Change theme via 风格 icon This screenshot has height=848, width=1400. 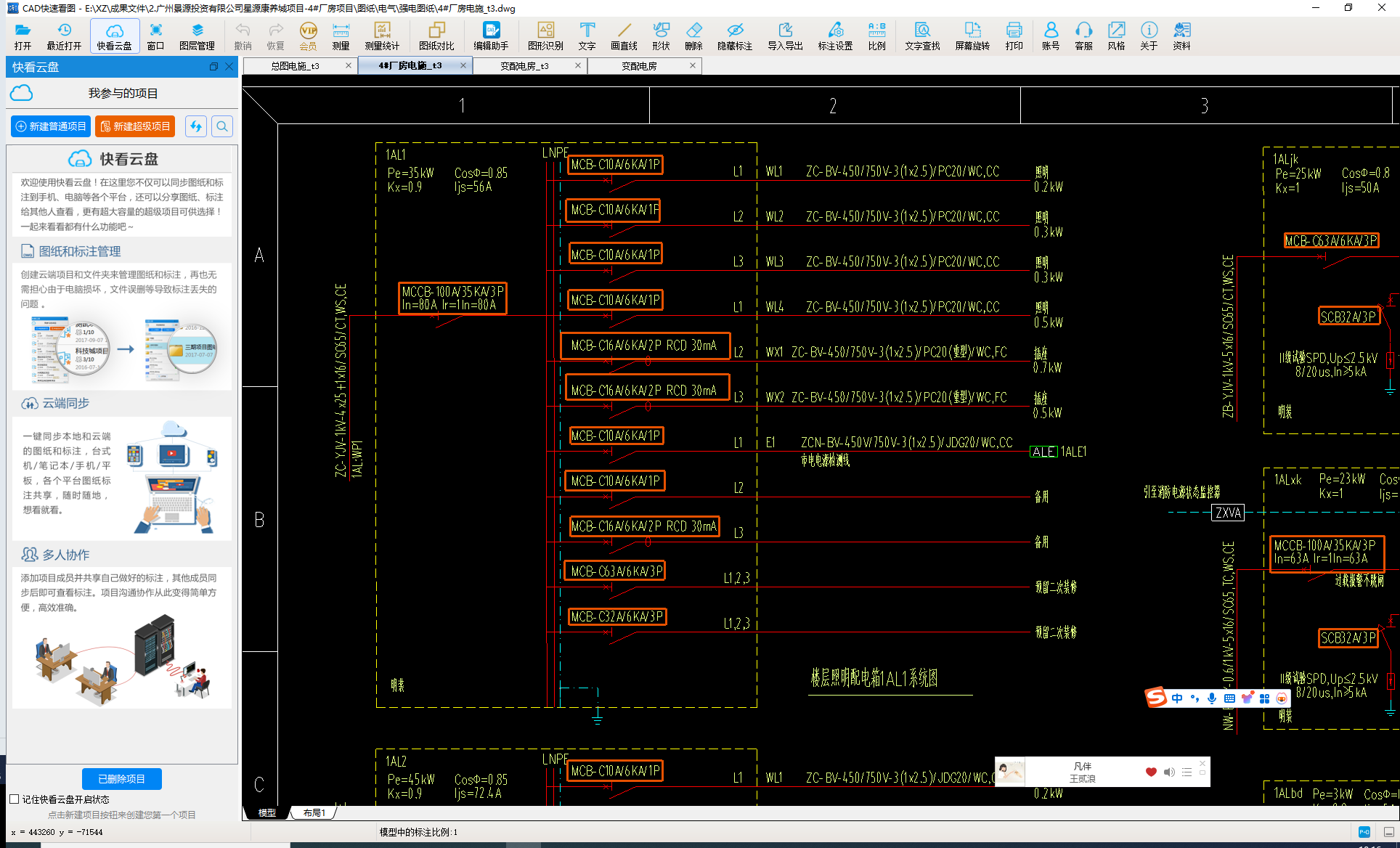(x=1116, y=36)
